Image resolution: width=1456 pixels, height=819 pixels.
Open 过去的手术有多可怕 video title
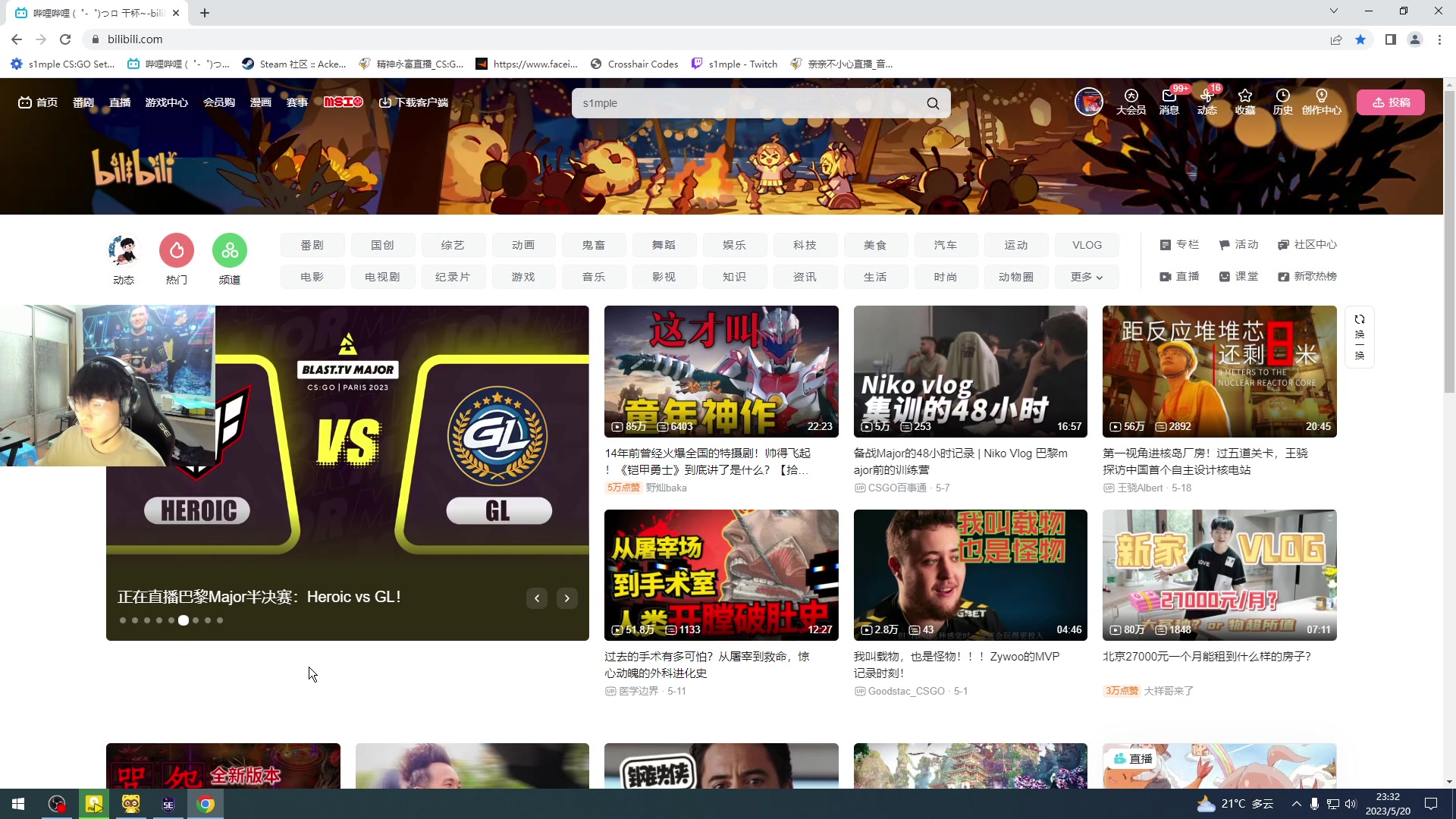707,664
